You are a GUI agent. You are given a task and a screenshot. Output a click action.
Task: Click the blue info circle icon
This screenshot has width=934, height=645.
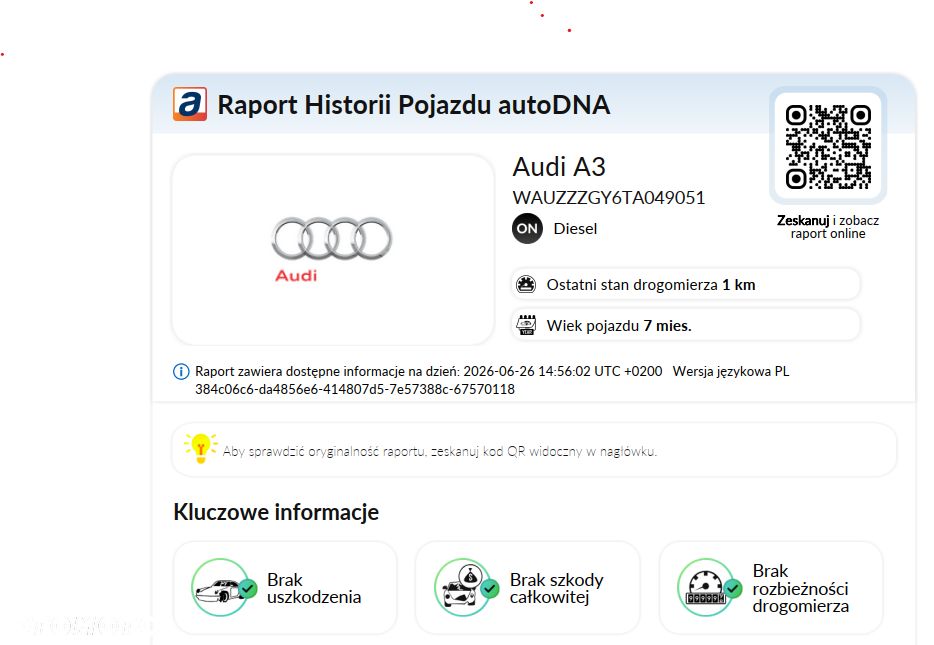(x=181, y=372)
